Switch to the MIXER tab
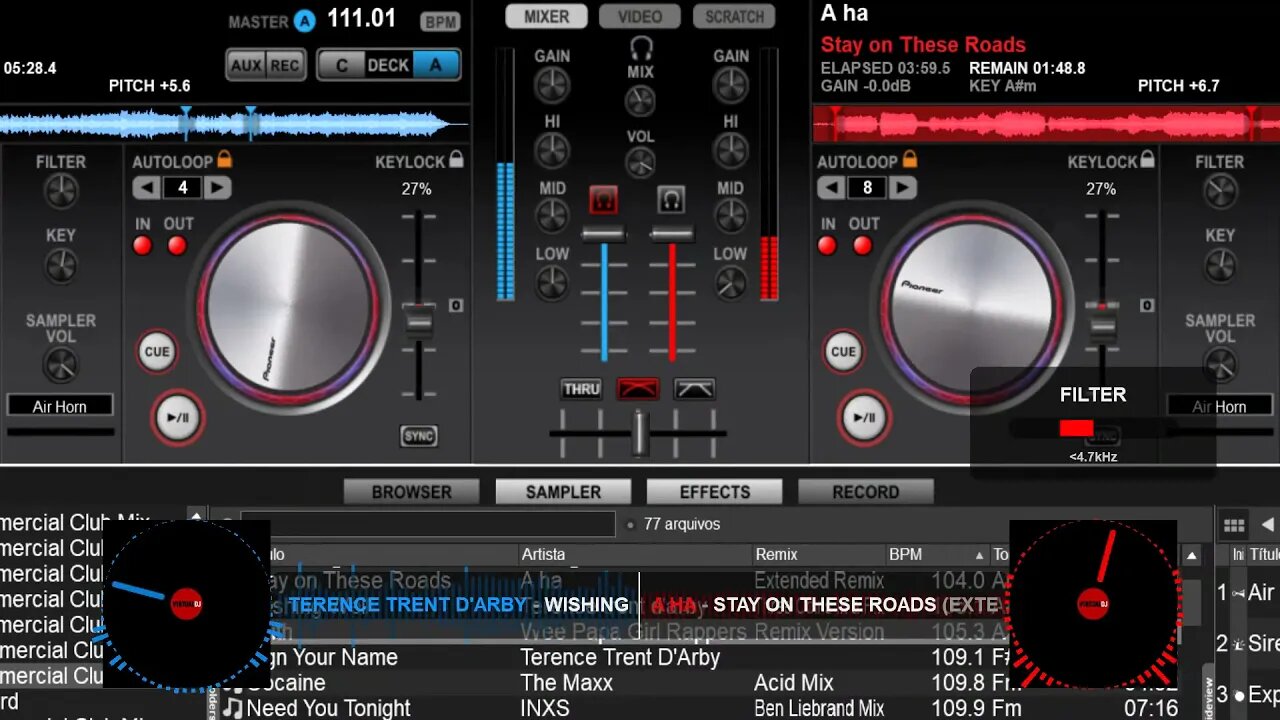Viewport: 1280px width, 720px height. point(547,16)
